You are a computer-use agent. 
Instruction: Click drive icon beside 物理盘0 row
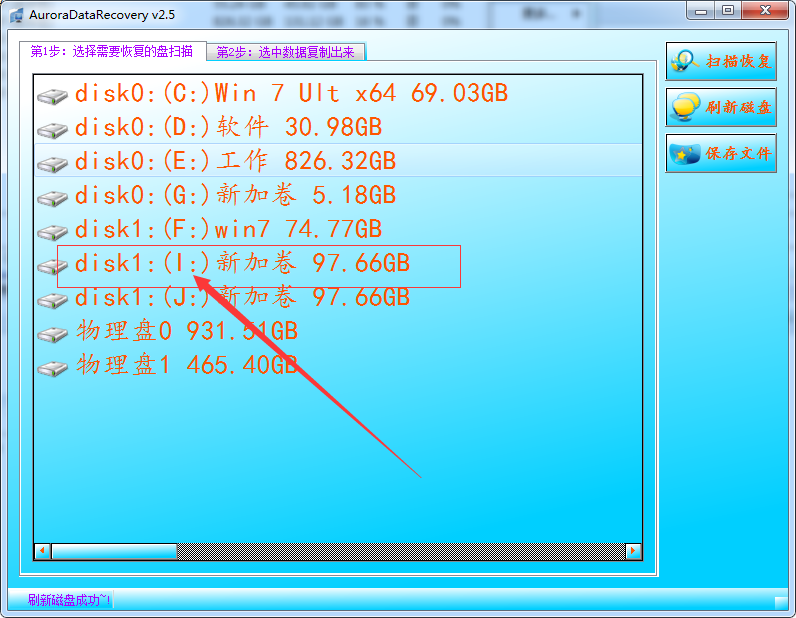[52, 334]
